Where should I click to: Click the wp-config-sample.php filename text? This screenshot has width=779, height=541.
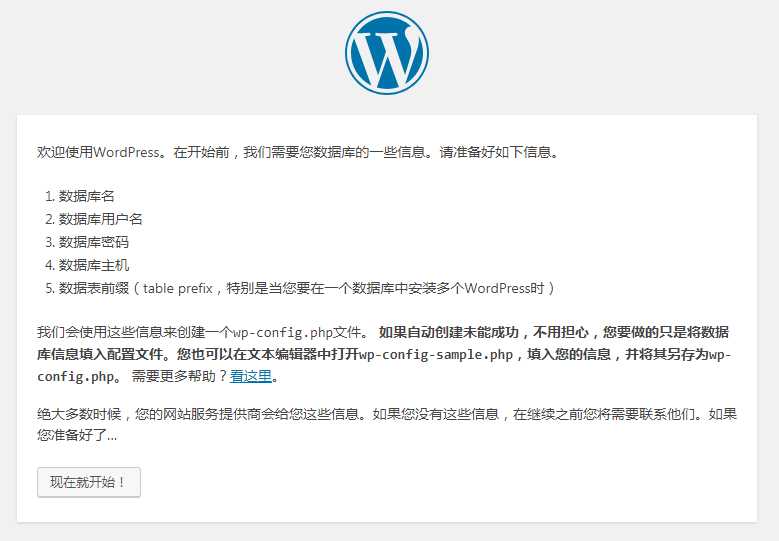coord(436,354)
